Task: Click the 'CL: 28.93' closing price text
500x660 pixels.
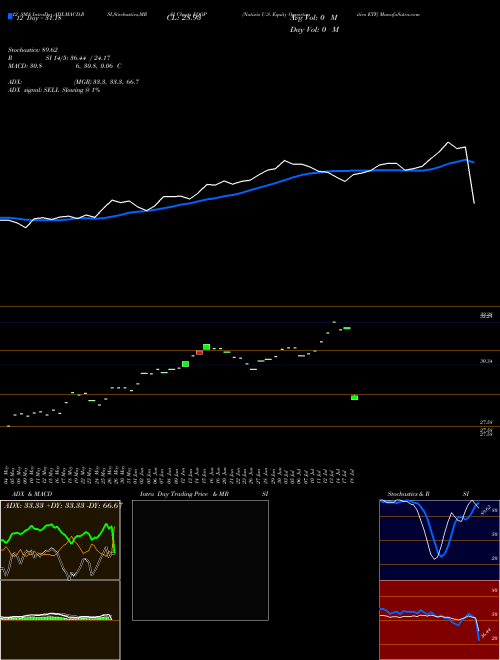Action: point(184,18)
